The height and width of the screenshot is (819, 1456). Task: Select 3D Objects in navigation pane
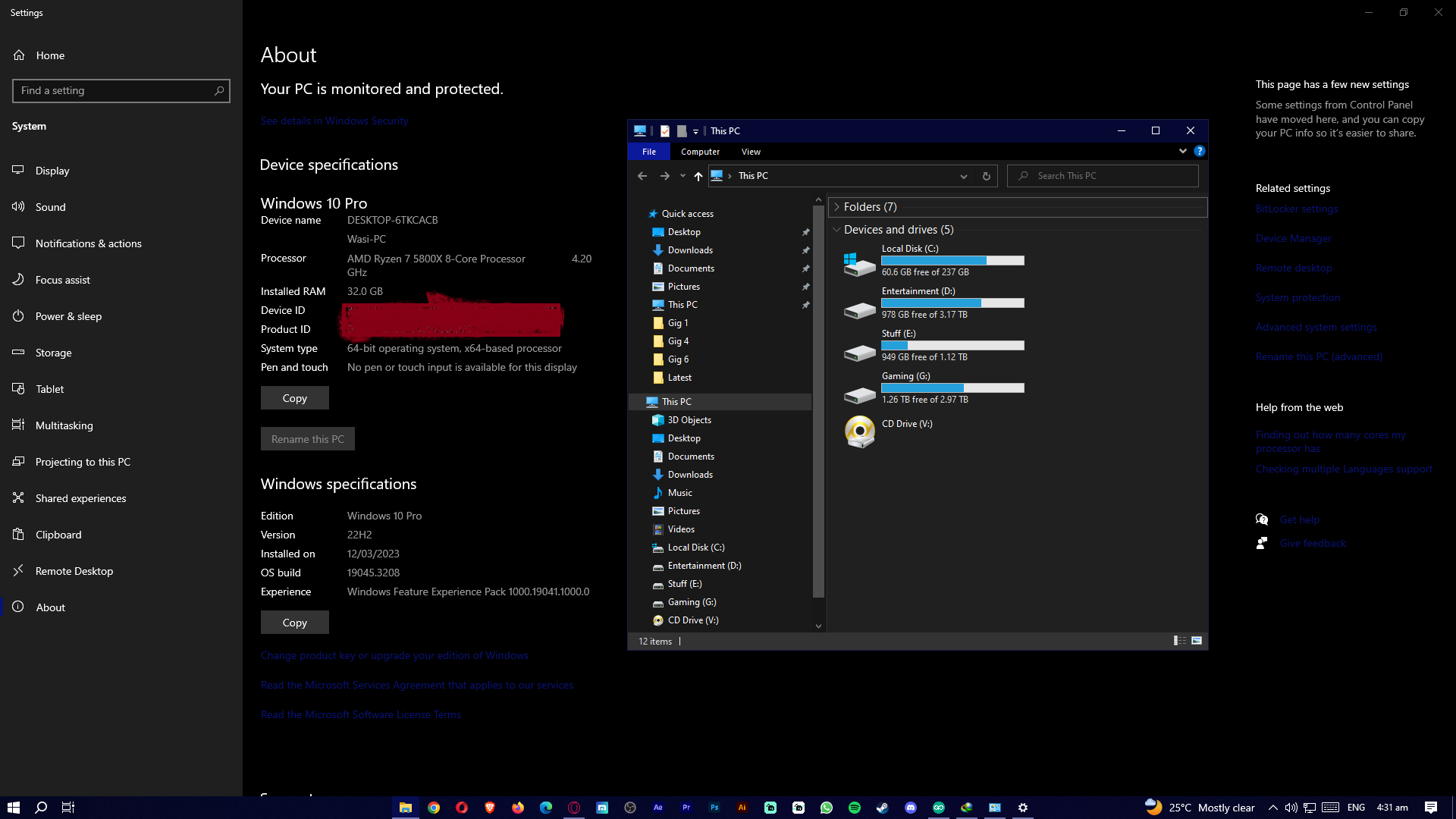[689, 420]
